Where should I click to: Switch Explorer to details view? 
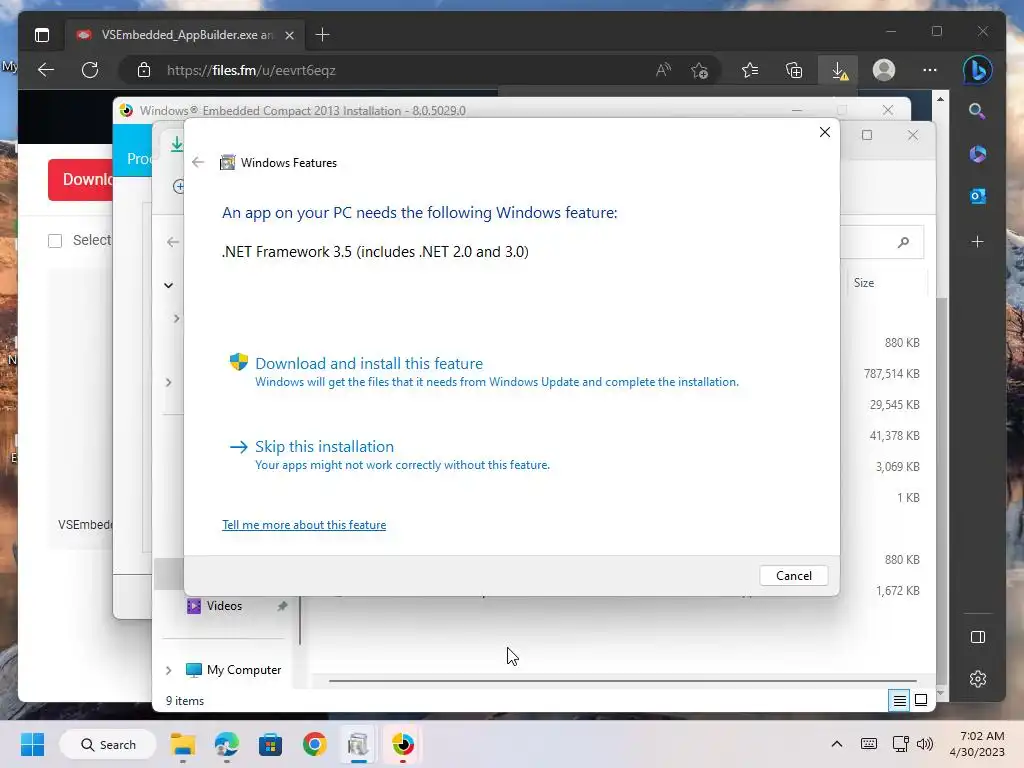pos(899,701)
